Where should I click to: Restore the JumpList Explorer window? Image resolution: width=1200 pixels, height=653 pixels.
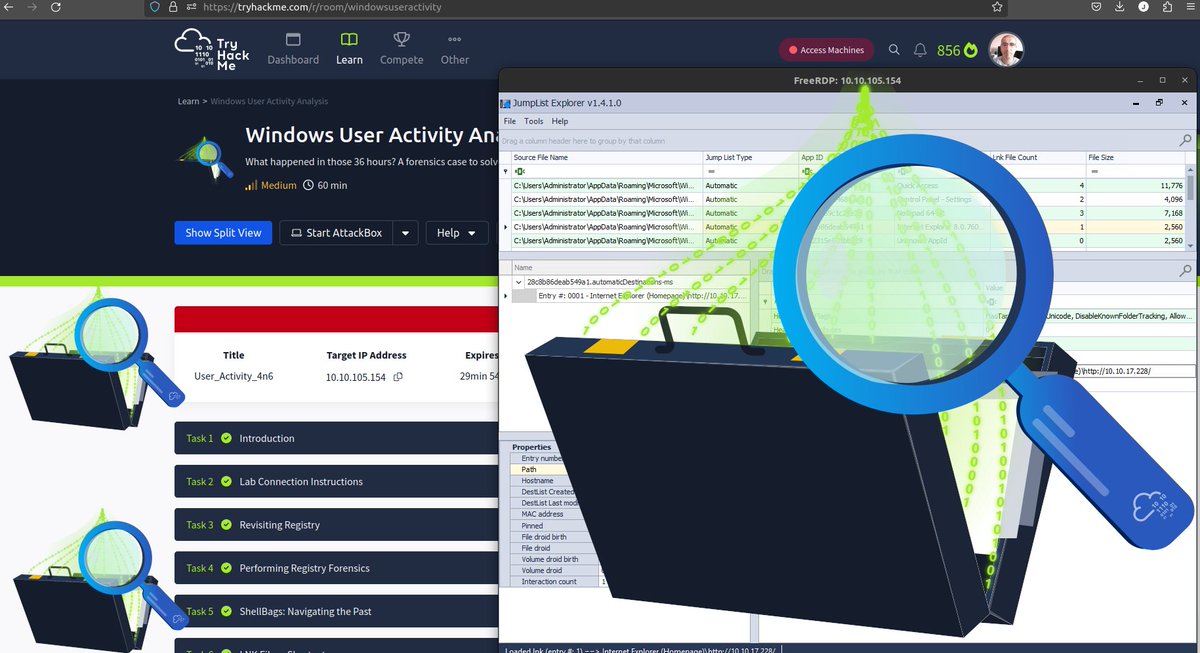pyautogui.click(x=1158, y=103)
